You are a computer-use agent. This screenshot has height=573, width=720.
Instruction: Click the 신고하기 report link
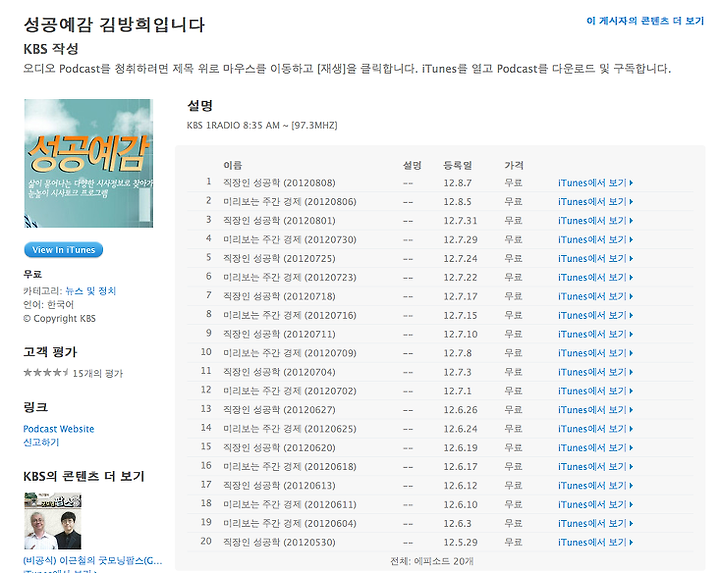click(x=41, y=442)
